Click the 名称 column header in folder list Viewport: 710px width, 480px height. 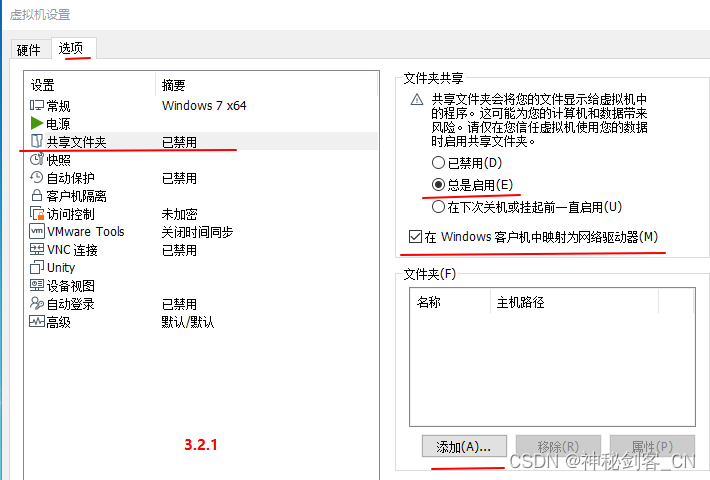coord(428,302)
